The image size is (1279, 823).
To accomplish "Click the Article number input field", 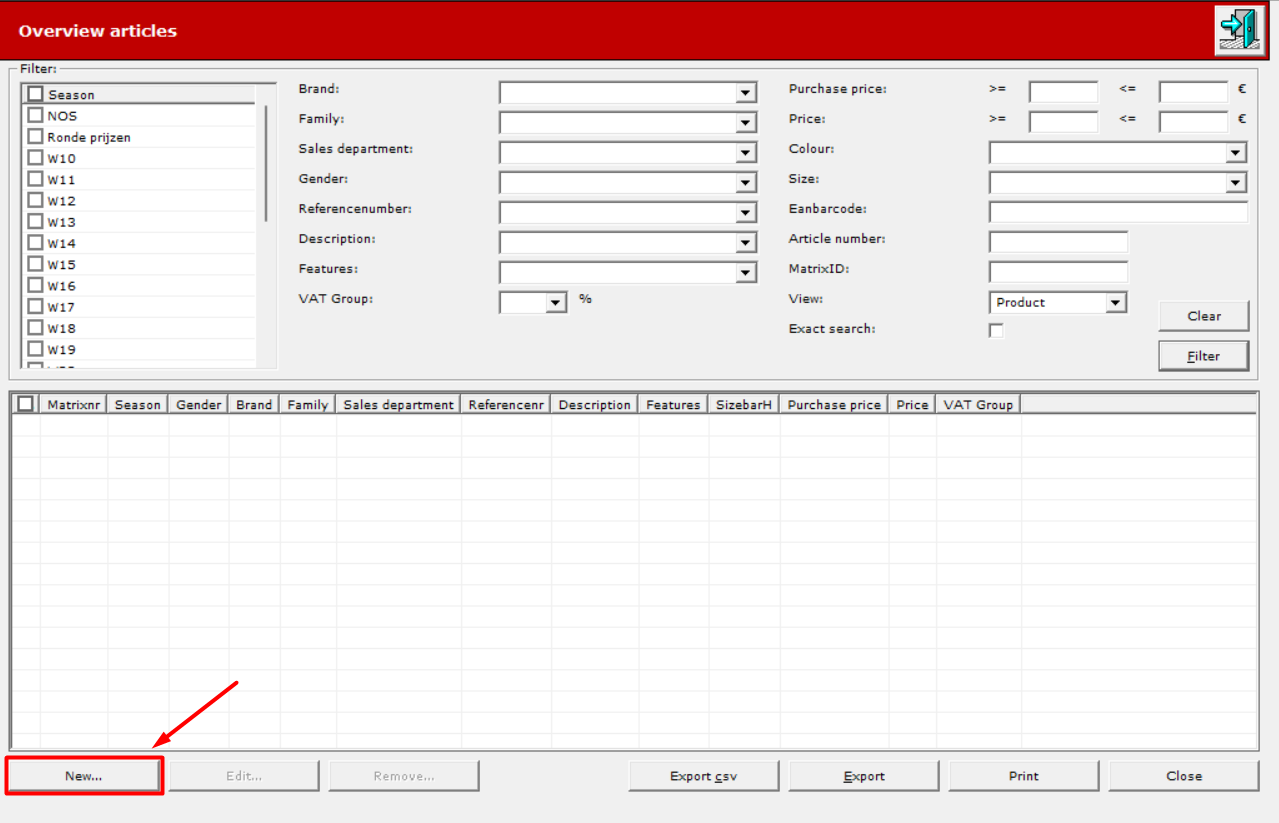I will (1058, 242).
